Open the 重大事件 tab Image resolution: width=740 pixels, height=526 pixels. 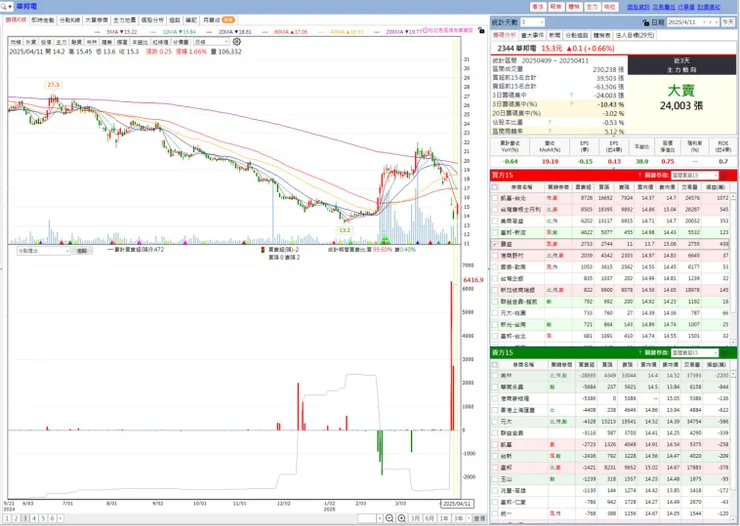532,35
